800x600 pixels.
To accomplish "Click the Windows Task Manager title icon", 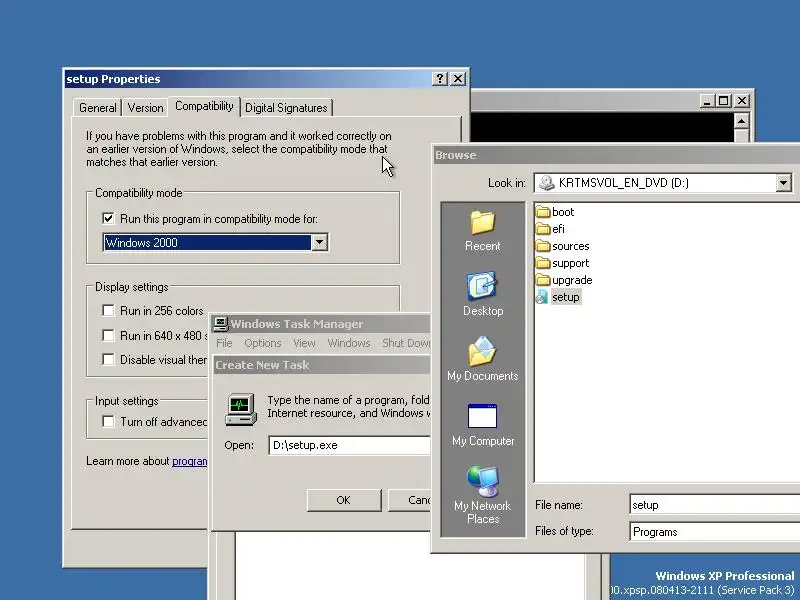I will [x=220, y=324].
